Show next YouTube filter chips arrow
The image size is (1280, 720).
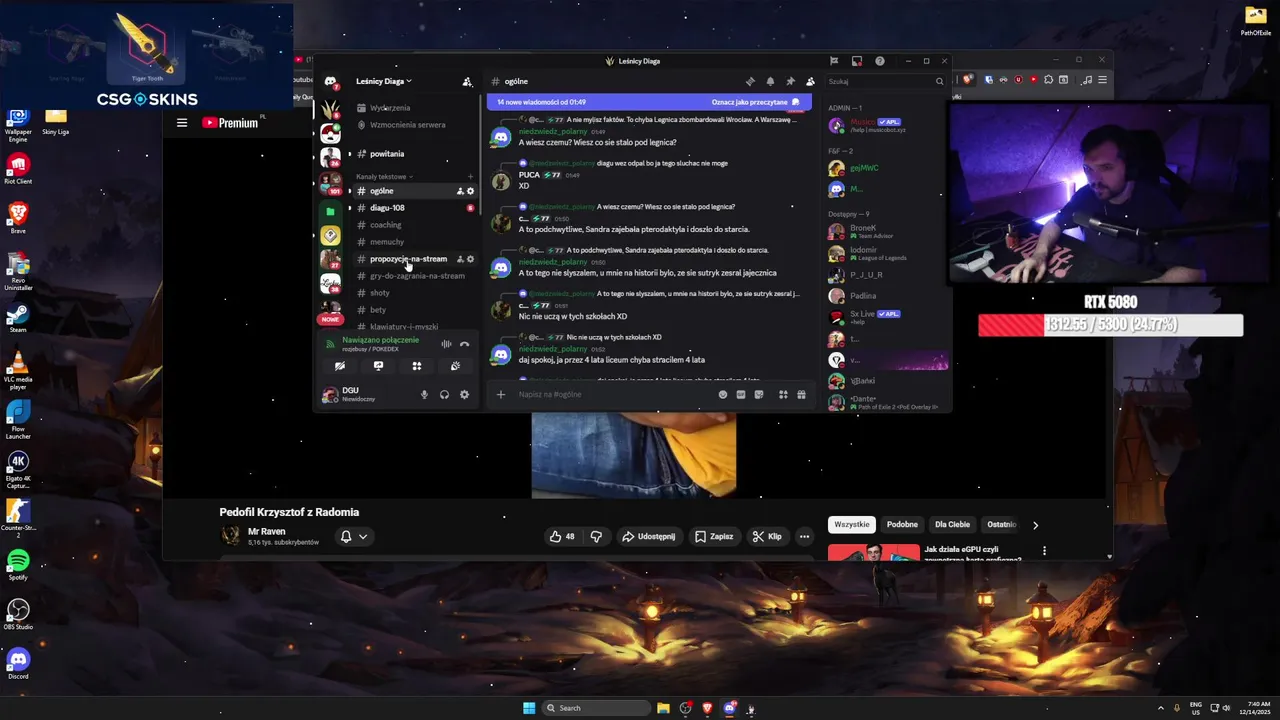coord(1035,524)
